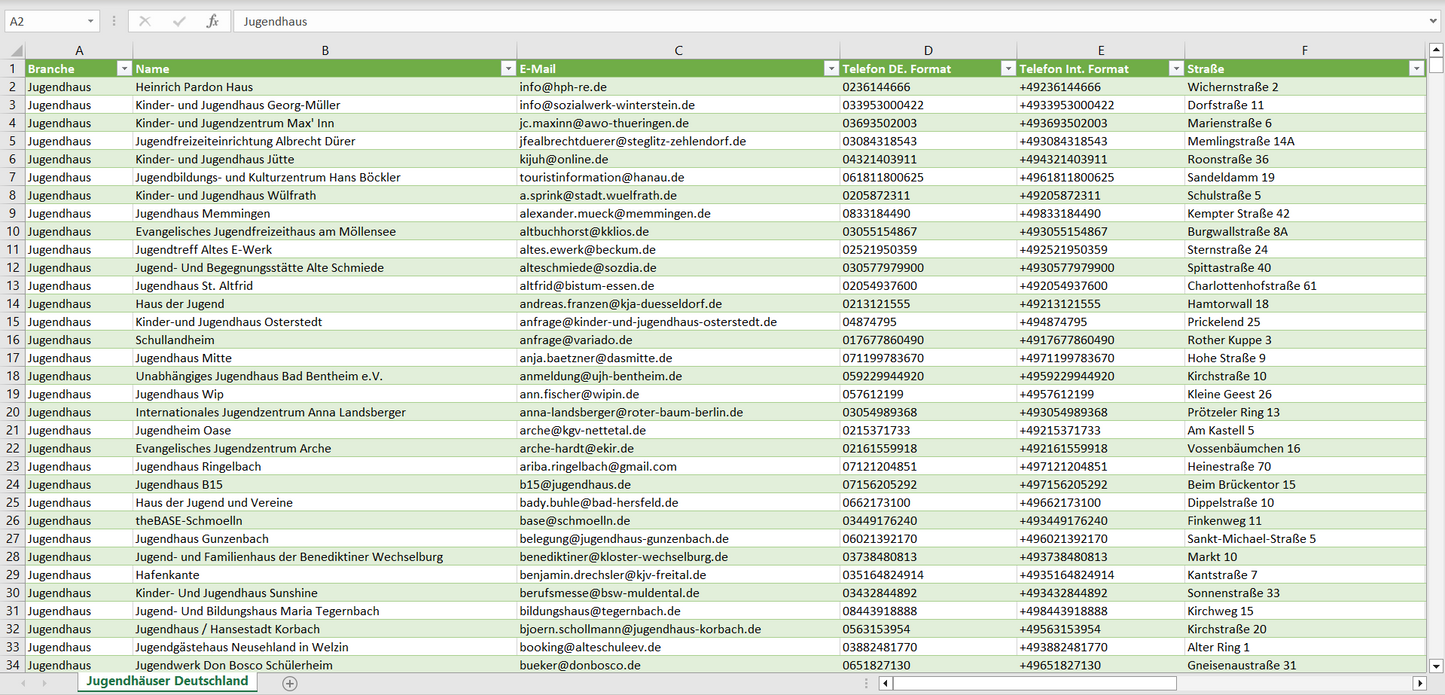Open the Straße column filter dropdown

click(1416, 69)
